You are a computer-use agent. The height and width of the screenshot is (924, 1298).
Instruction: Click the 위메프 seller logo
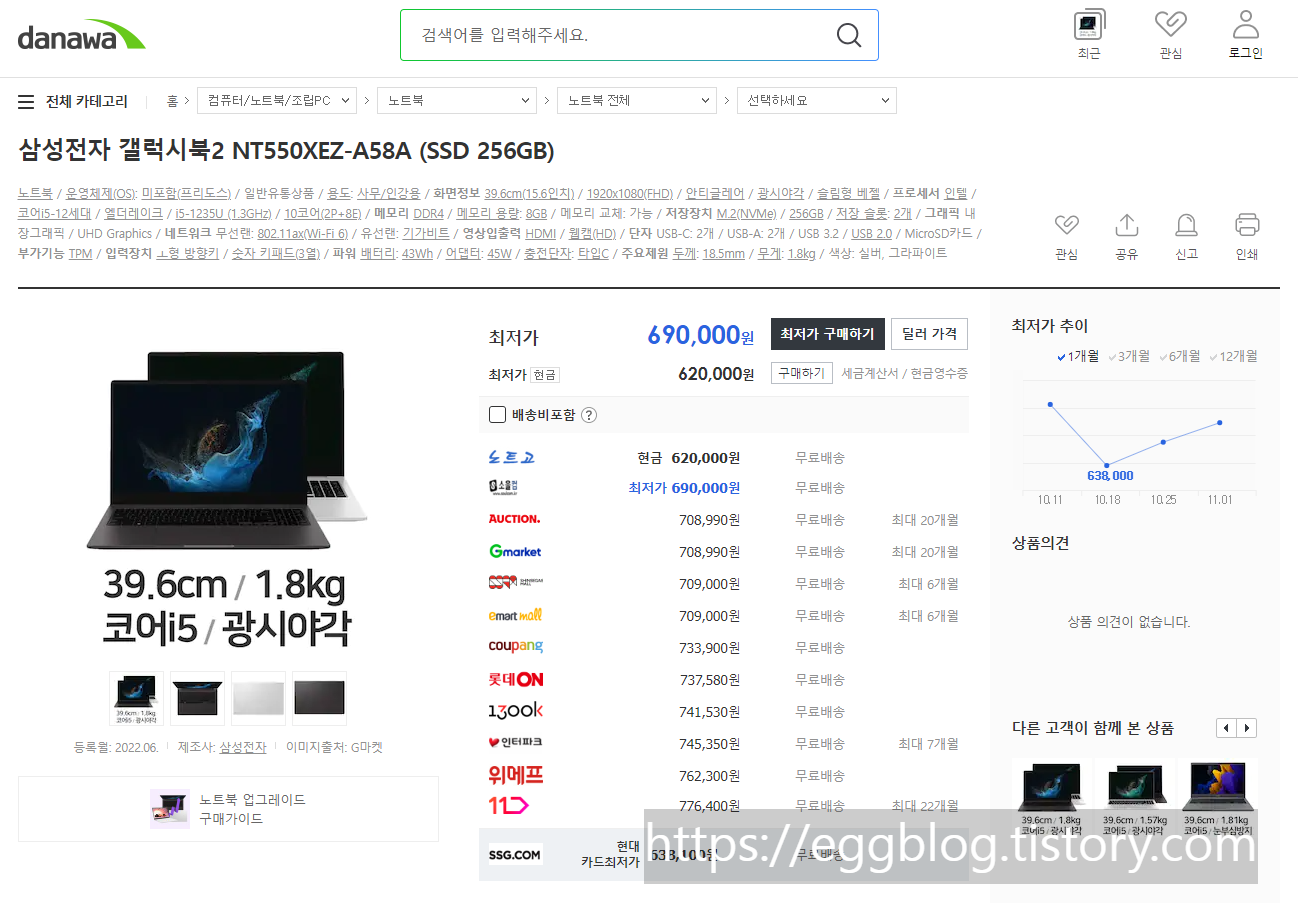click(516, 775)
